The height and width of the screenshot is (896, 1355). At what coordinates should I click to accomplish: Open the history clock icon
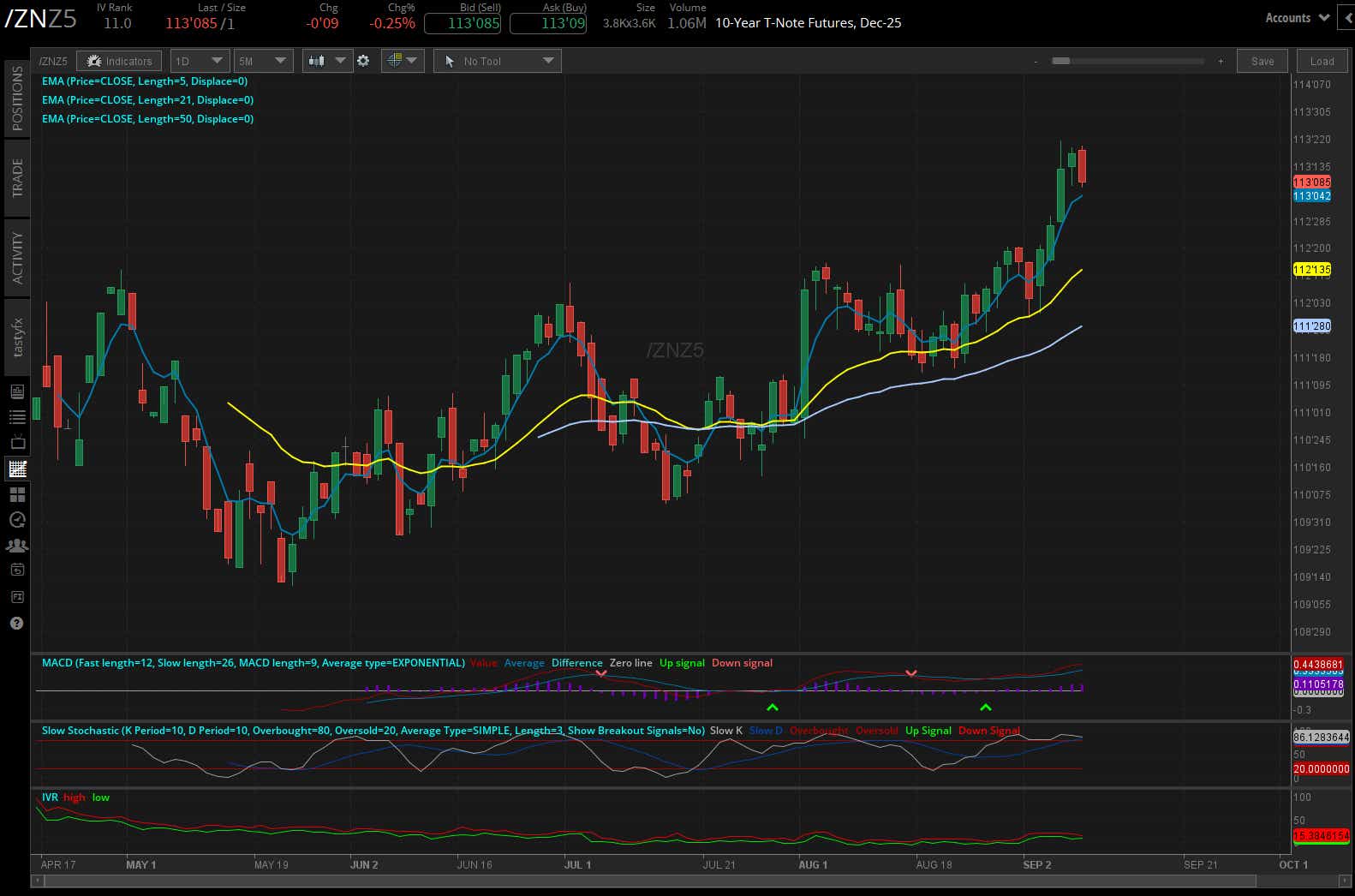pos(17,520)
